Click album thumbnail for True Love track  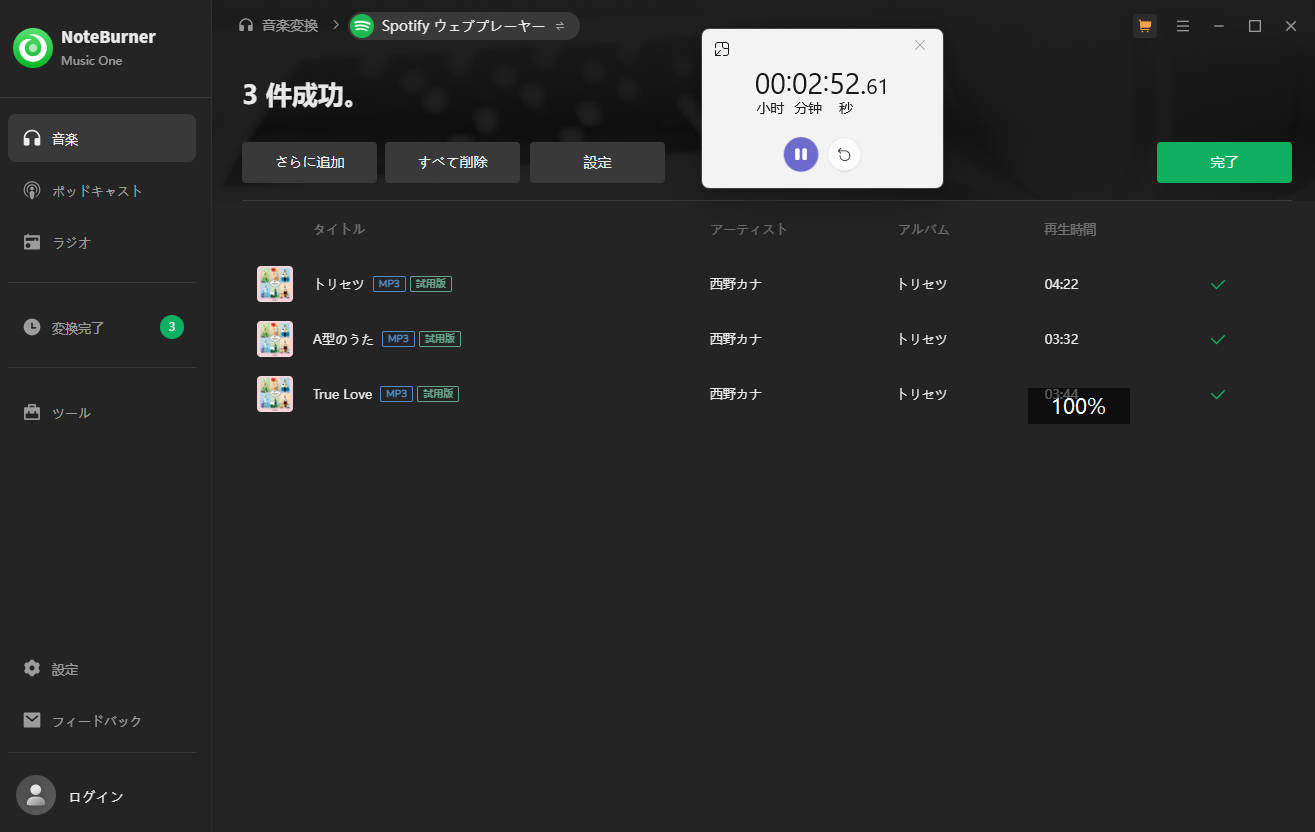coord(275,394)
